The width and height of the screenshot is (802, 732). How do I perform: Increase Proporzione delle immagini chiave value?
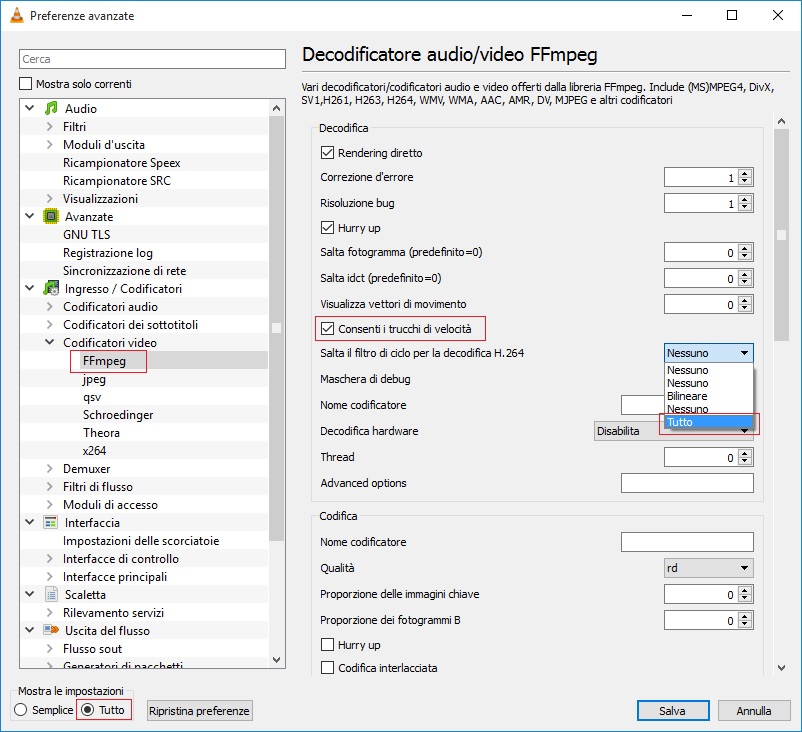[745, 590]
